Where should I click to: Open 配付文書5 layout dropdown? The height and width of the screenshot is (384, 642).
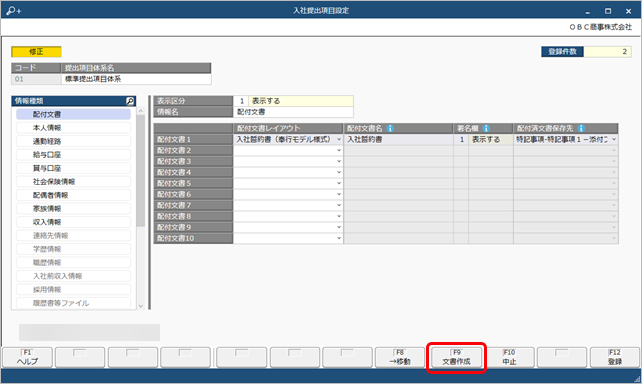click(x=339, y=183)
